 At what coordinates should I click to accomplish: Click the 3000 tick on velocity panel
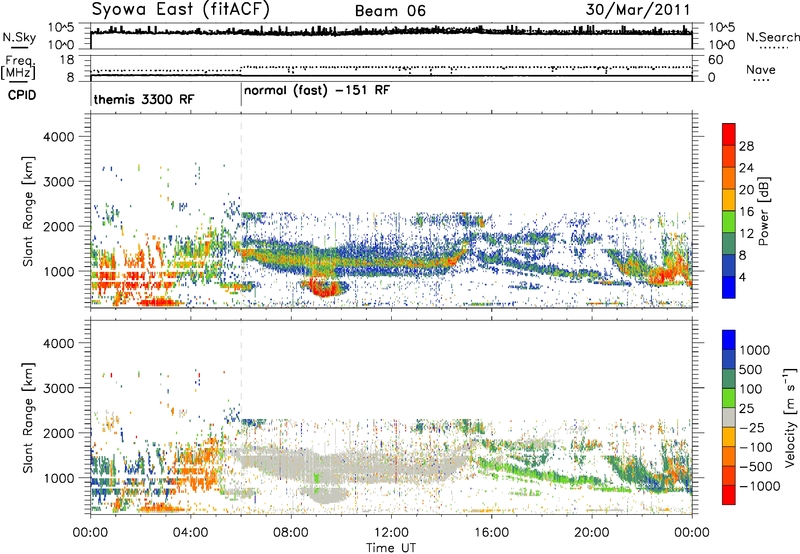click(x=59, y=388)
